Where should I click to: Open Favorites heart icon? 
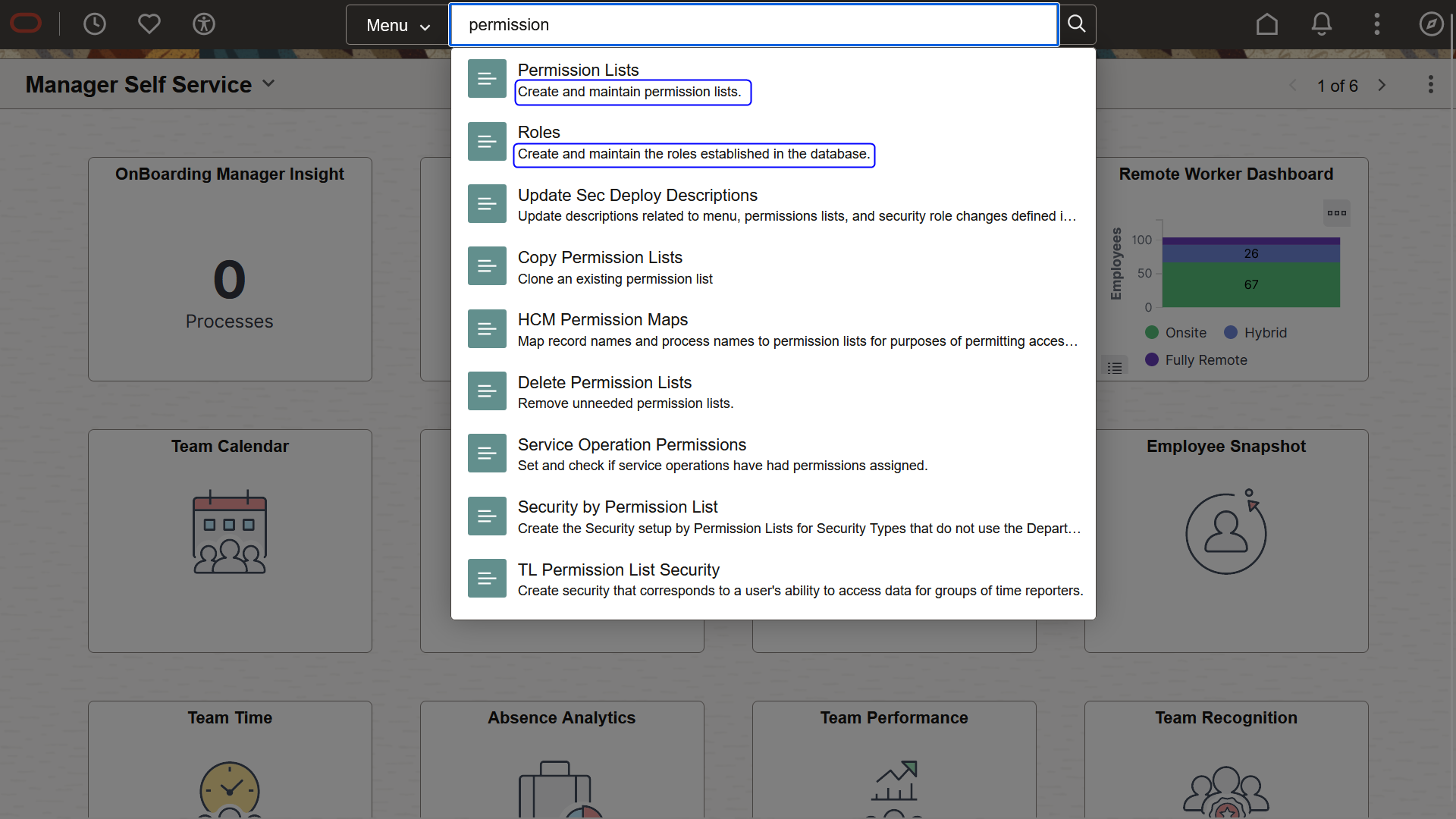tap(149, 24)
